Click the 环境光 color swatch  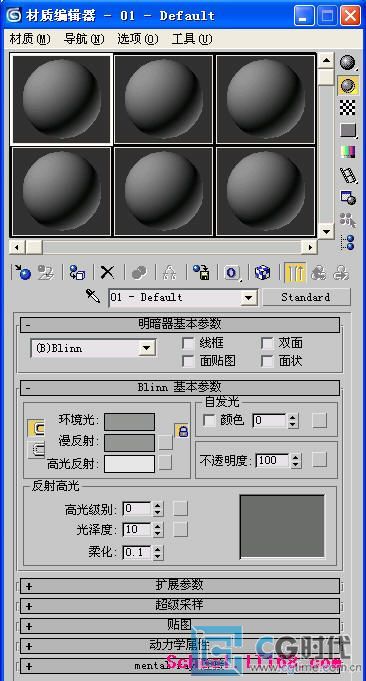129,422
